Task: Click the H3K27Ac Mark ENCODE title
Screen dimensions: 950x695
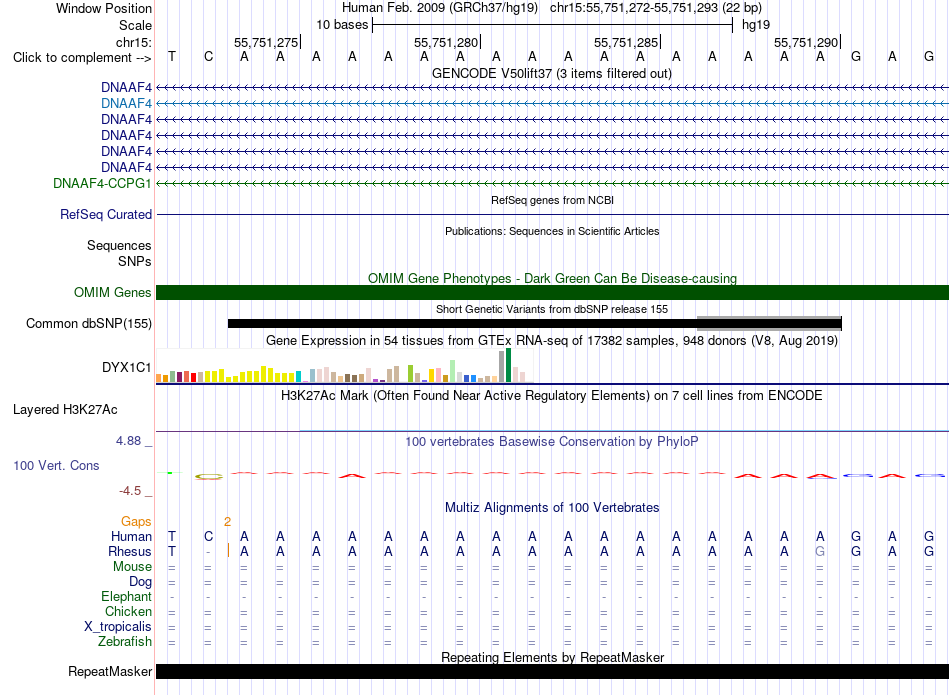Action: [552, 396]
